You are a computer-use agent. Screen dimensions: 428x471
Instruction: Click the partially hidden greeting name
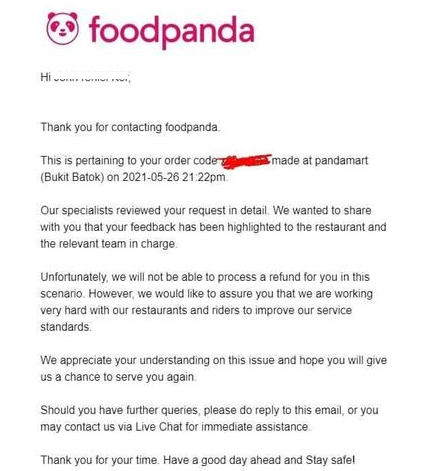(x=92, y=78)
